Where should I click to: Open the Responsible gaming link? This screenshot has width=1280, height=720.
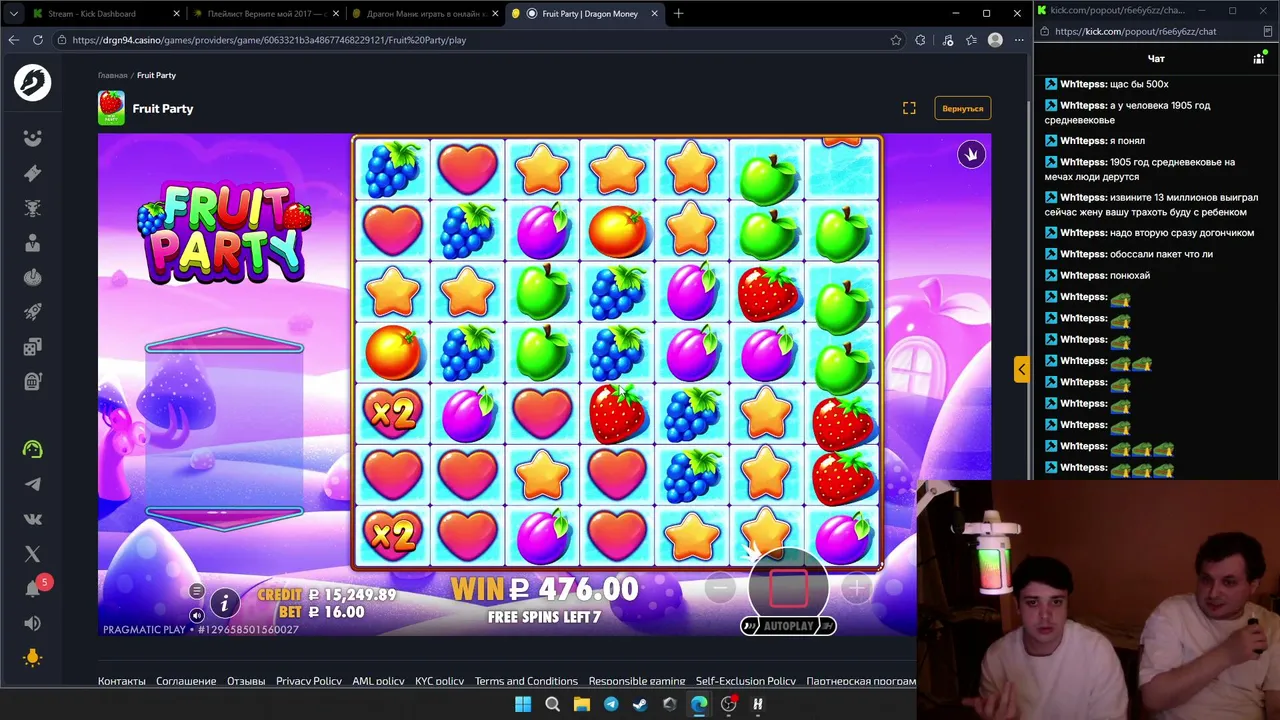click(x=637, y=681)
